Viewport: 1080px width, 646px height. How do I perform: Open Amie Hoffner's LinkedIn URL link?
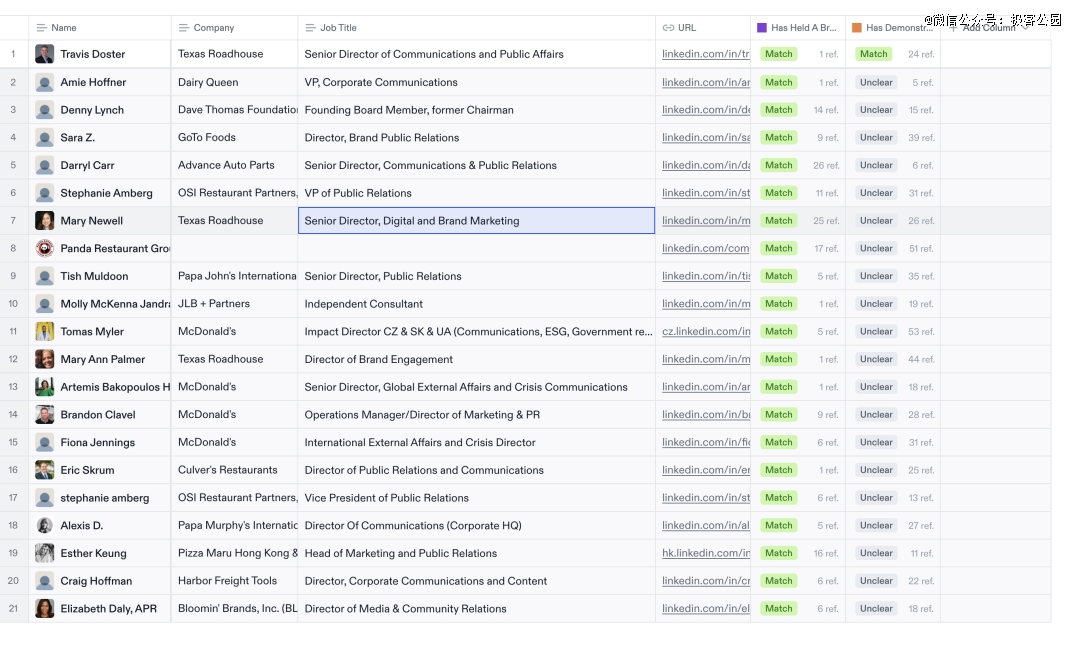click(x=705, y=82)
